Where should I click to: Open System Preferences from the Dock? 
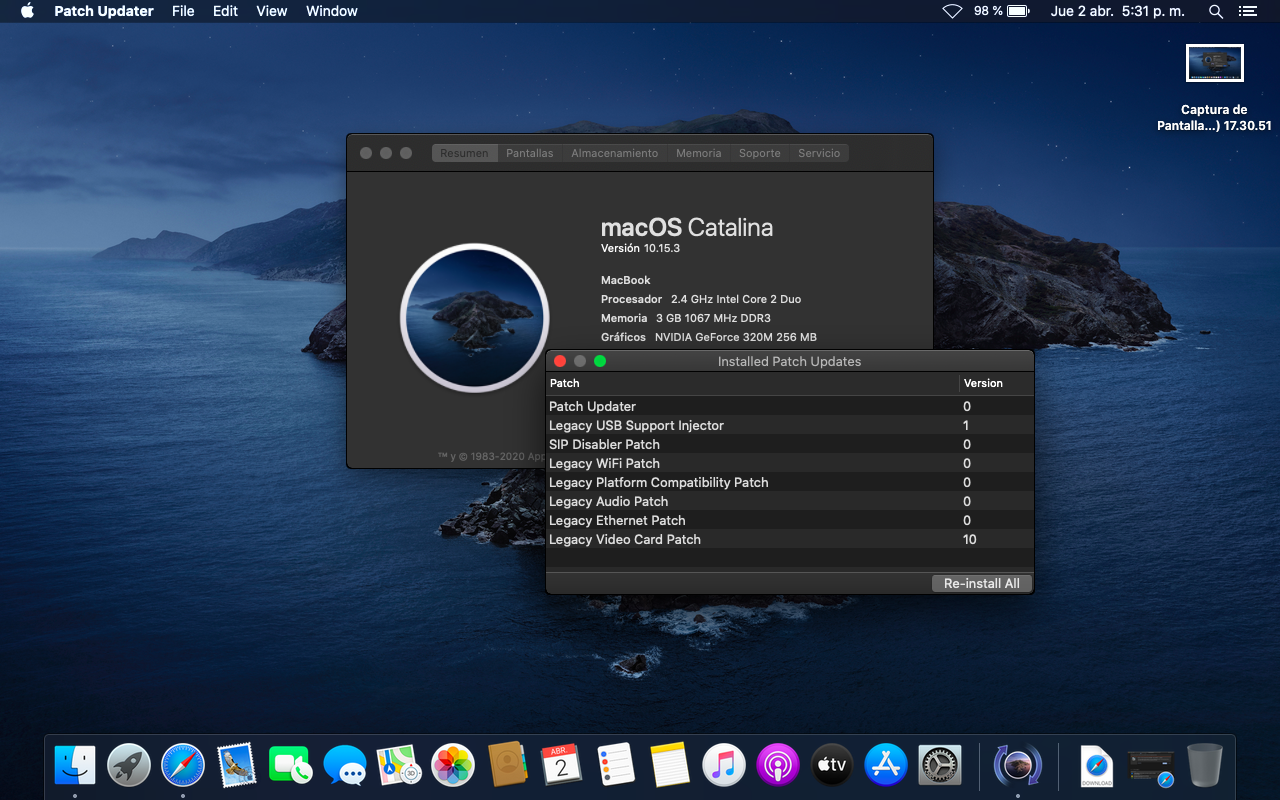[x=940, y=766]
